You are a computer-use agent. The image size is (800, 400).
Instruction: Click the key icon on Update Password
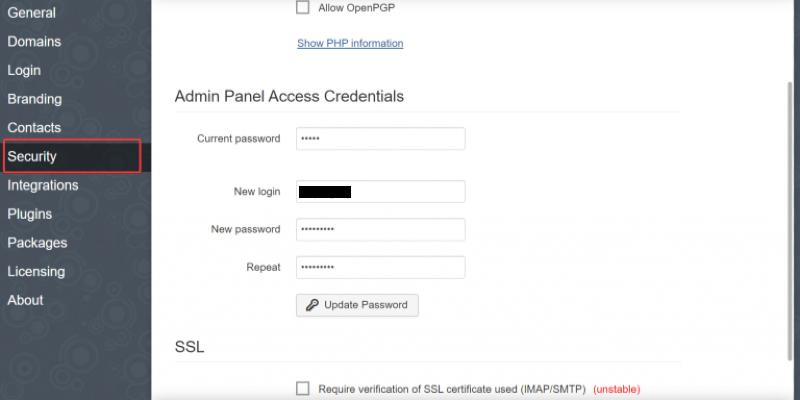[x=312, y=305]
